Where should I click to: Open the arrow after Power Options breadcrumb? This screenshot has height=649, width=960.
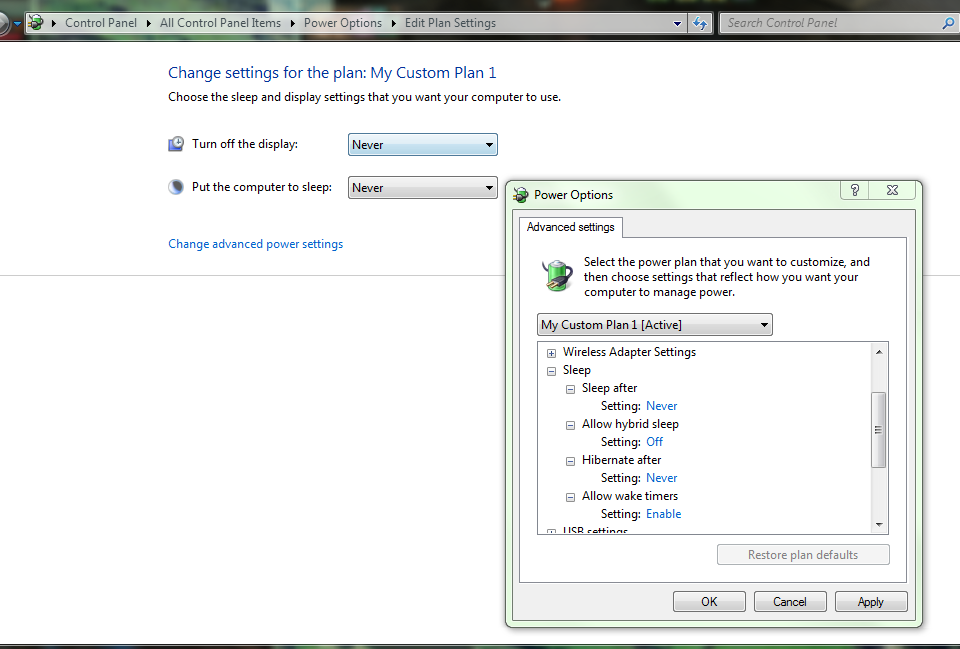tap(393, 23)
